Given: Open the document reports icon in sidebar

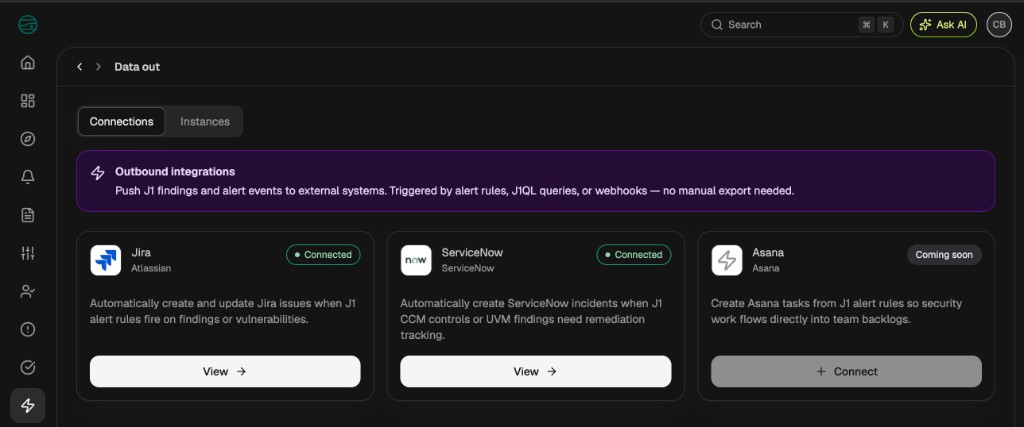Looking at the screenshot, I should coord(27,215).
